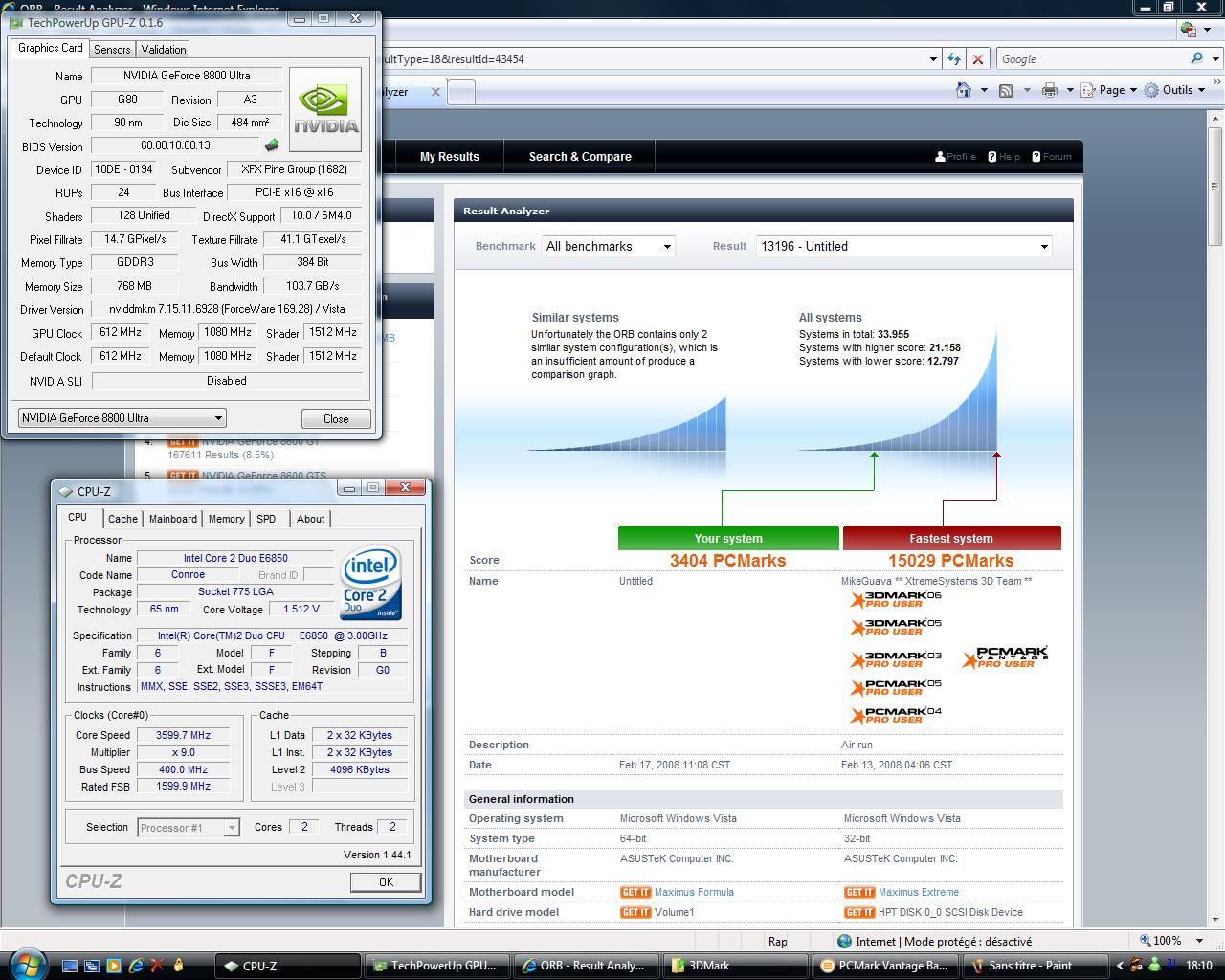Click the PDF converter icon in IE
The image size is (1225, 980).
[x=1189, y=30]
